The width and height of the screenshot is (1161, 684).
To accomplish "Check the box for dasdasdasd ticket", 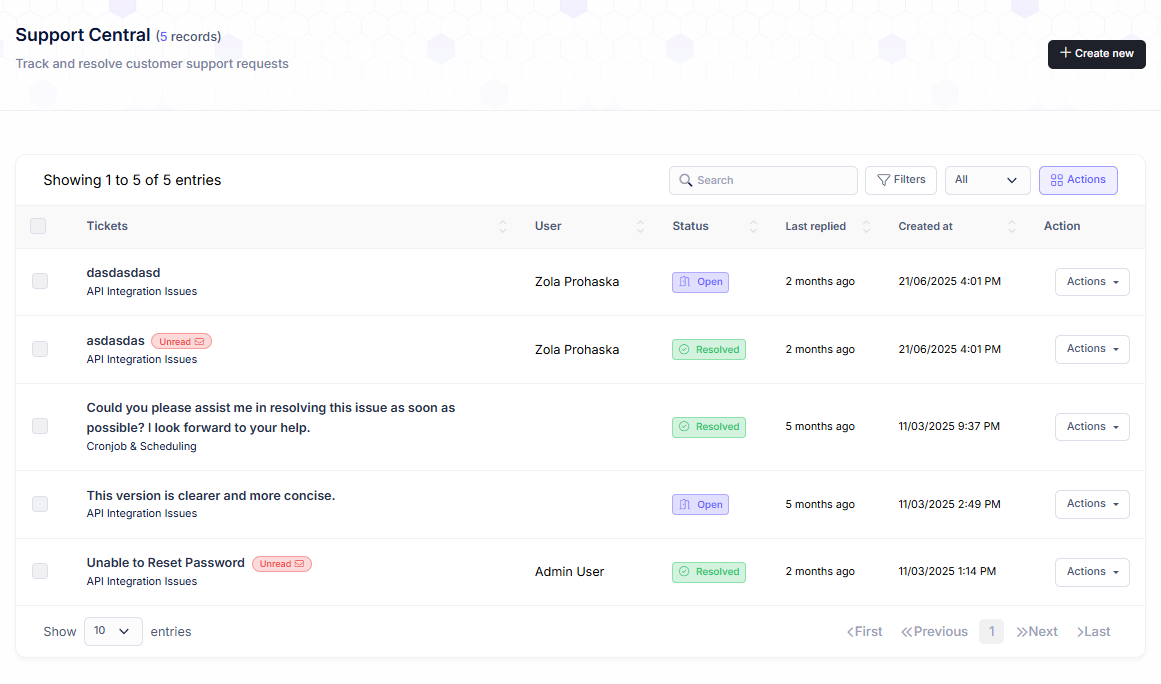I will pos(40,281).
